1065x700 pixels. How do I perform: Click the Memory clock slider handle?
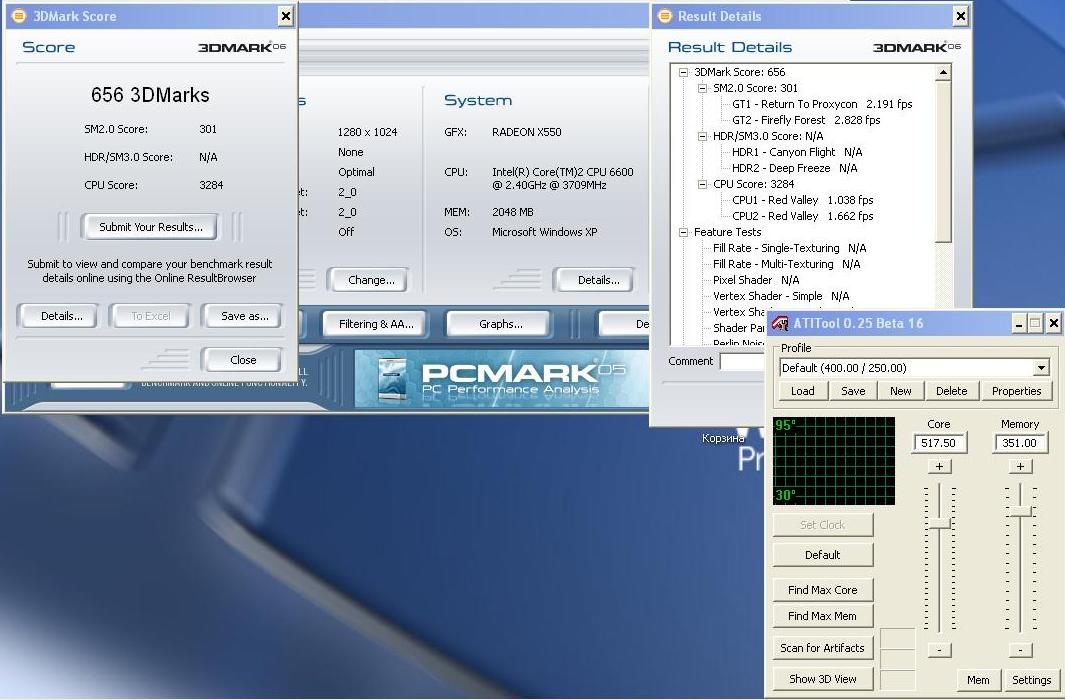click(1020, 511)
